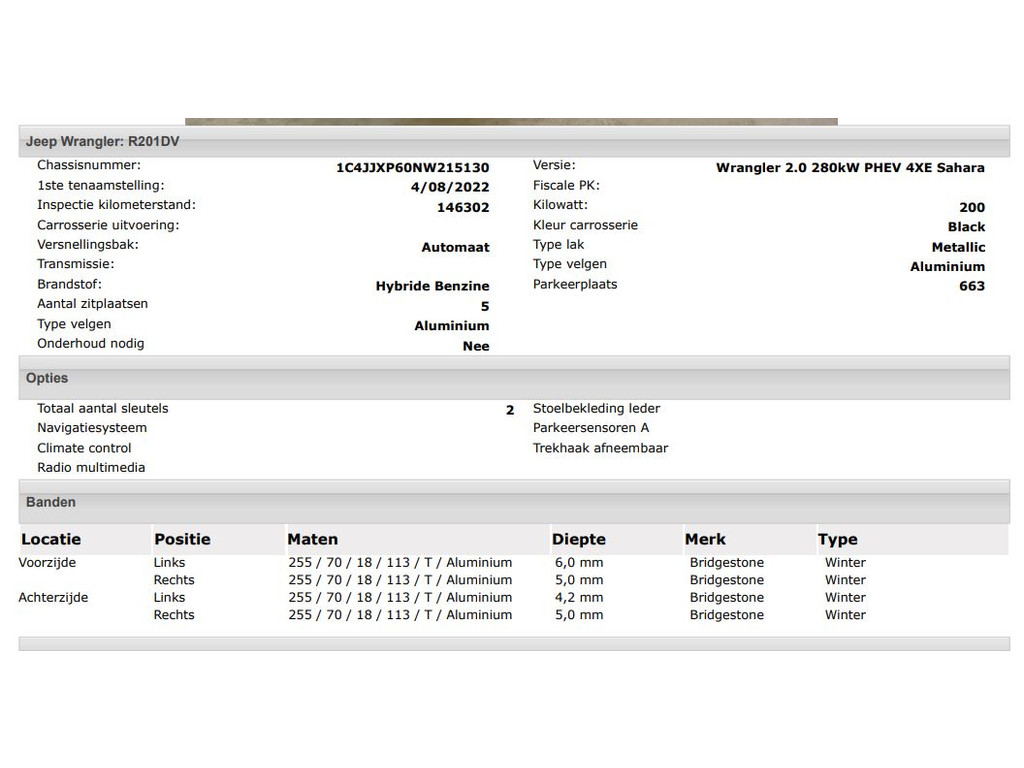Screen dimensions: 1024x768
Task: Select the Navigatiesysteem option
Action: tap(91, 428)
